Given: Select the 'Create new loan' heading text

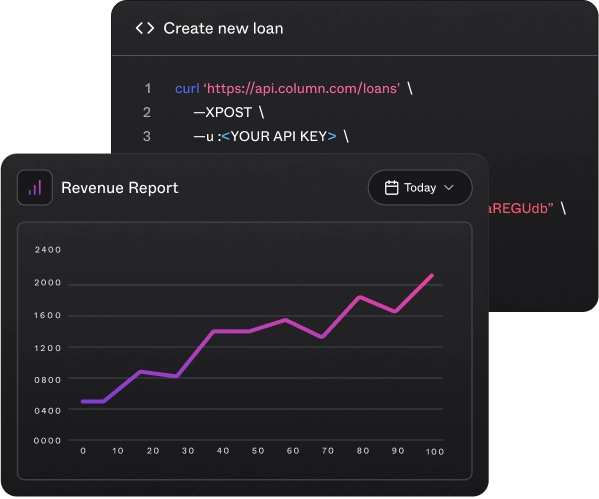Looking at the screenshot, I should click(x=223, y=28).
